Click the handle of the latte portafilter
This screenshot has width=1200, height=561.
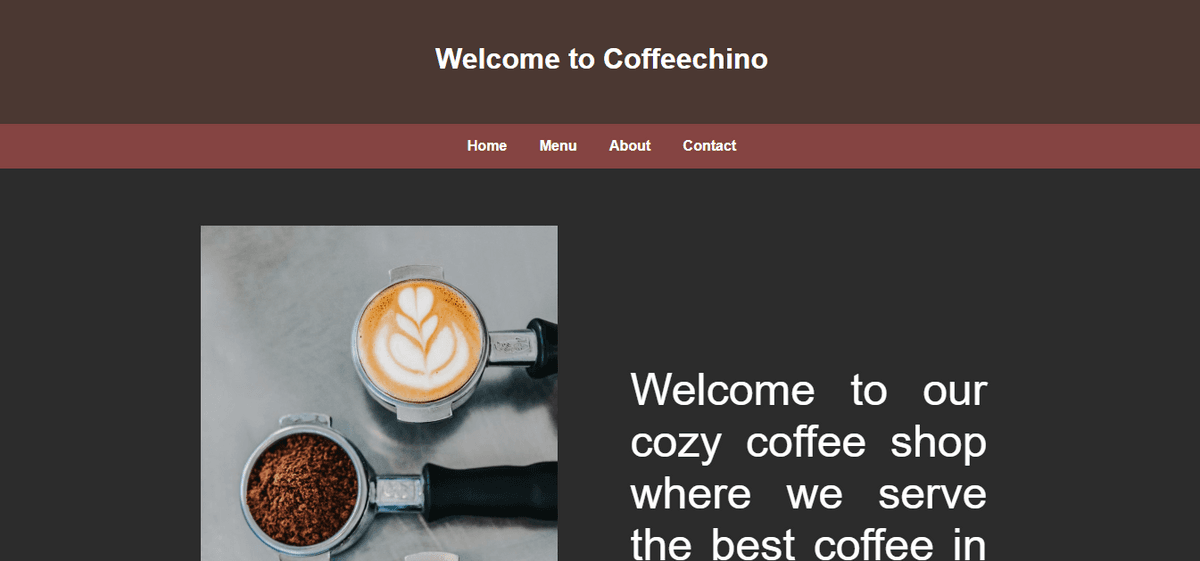pos(541,346)
